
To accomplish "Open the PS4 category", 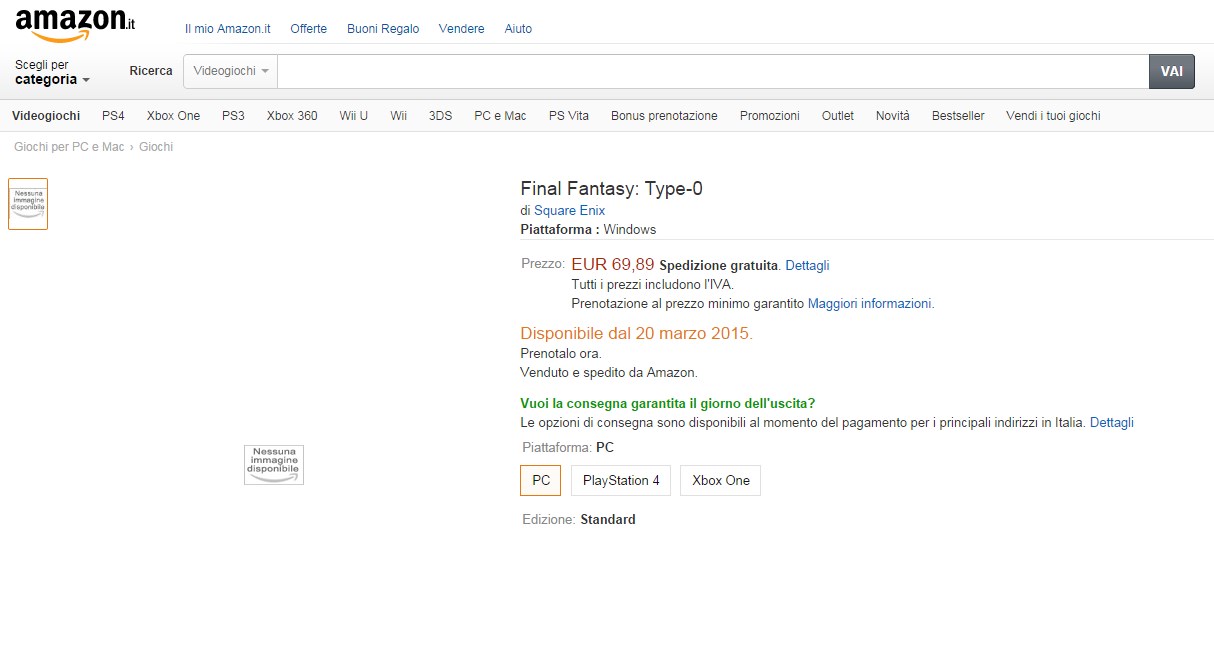I will [x=113, y=116].
